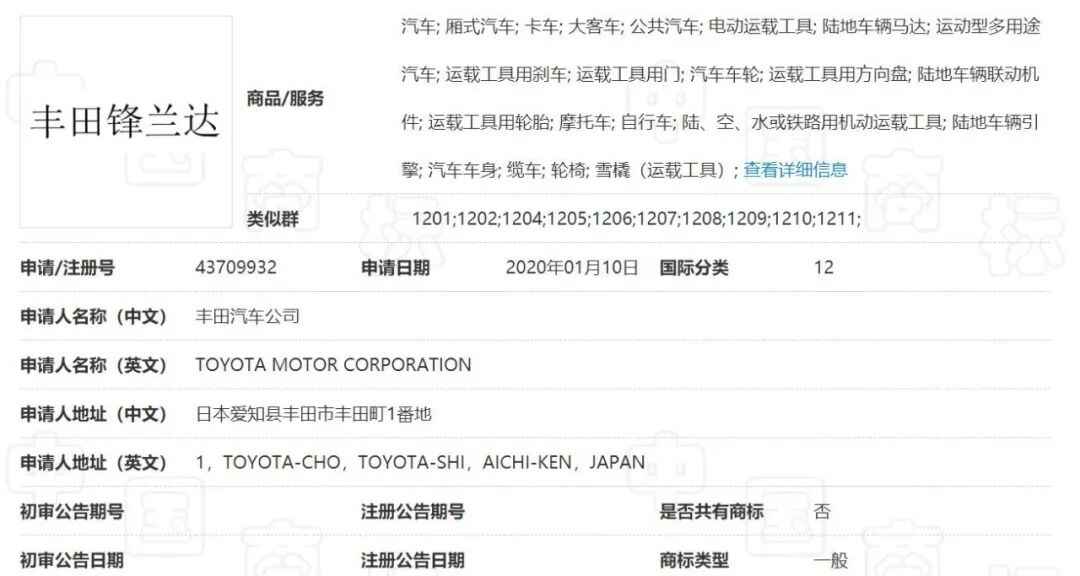Click the 商品/服务 label

[285, 99]
